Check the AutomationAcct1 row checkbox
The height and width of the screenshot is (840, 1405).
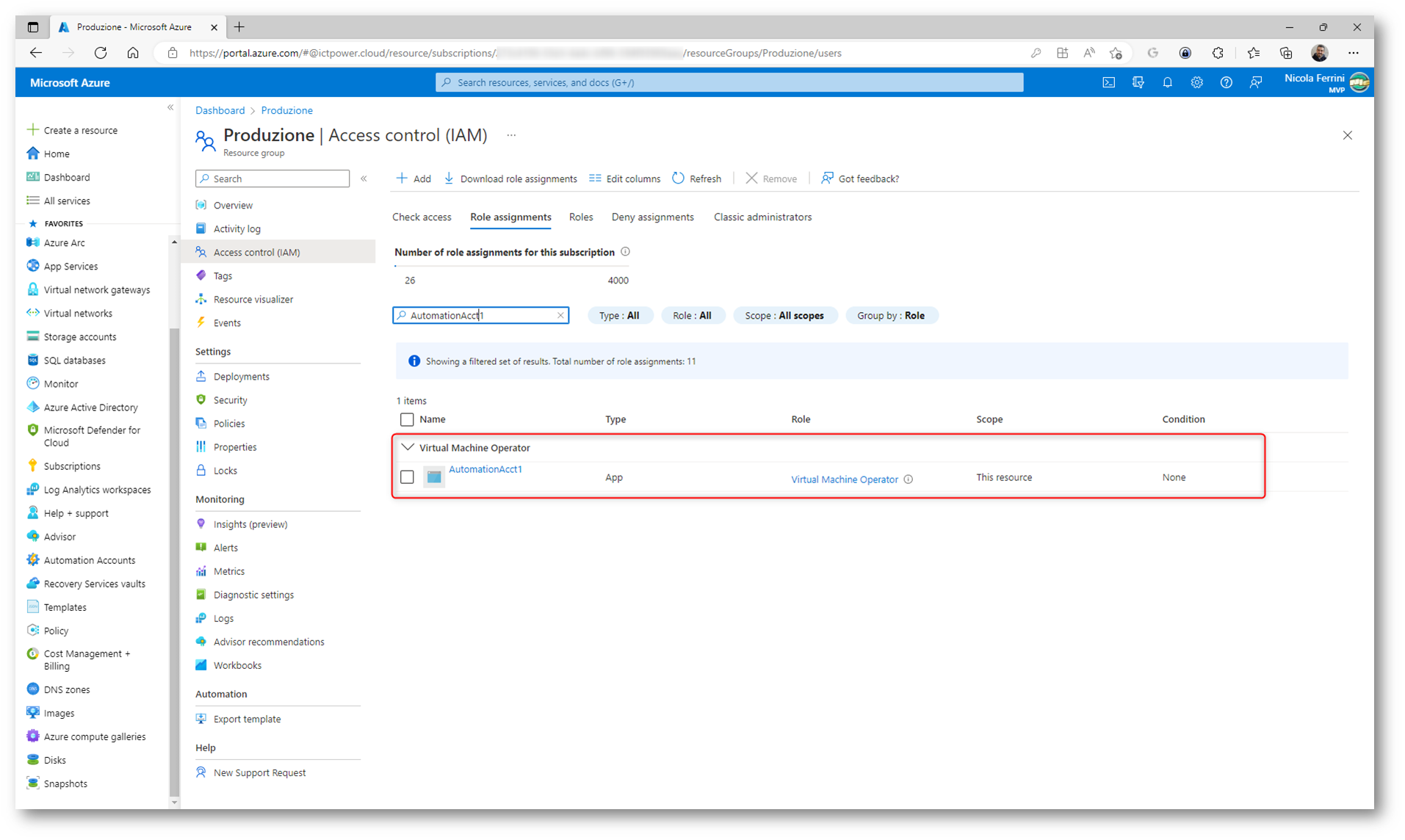pos(407,477)
